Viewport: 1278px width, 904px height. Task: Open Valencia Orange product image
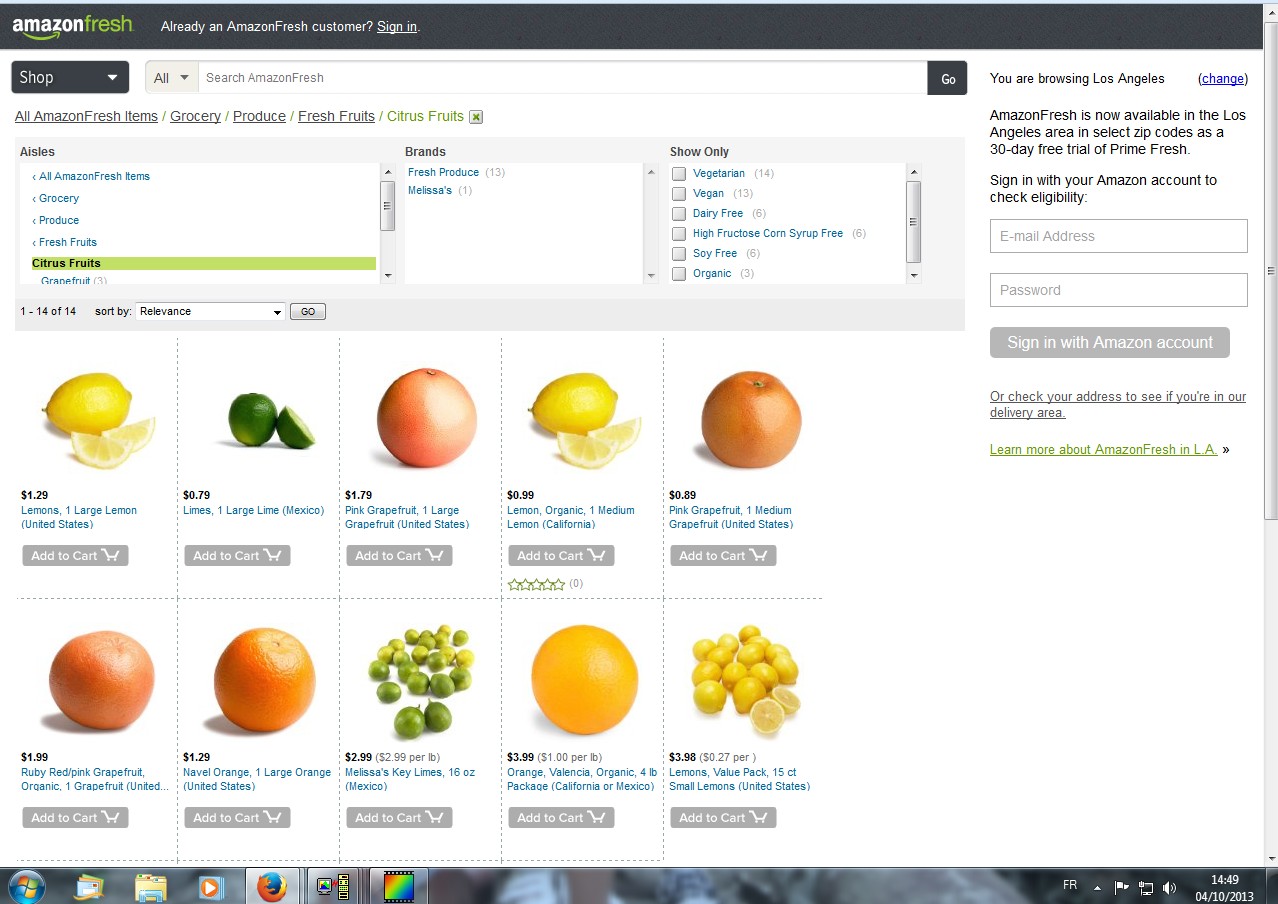tap(584, 680)
